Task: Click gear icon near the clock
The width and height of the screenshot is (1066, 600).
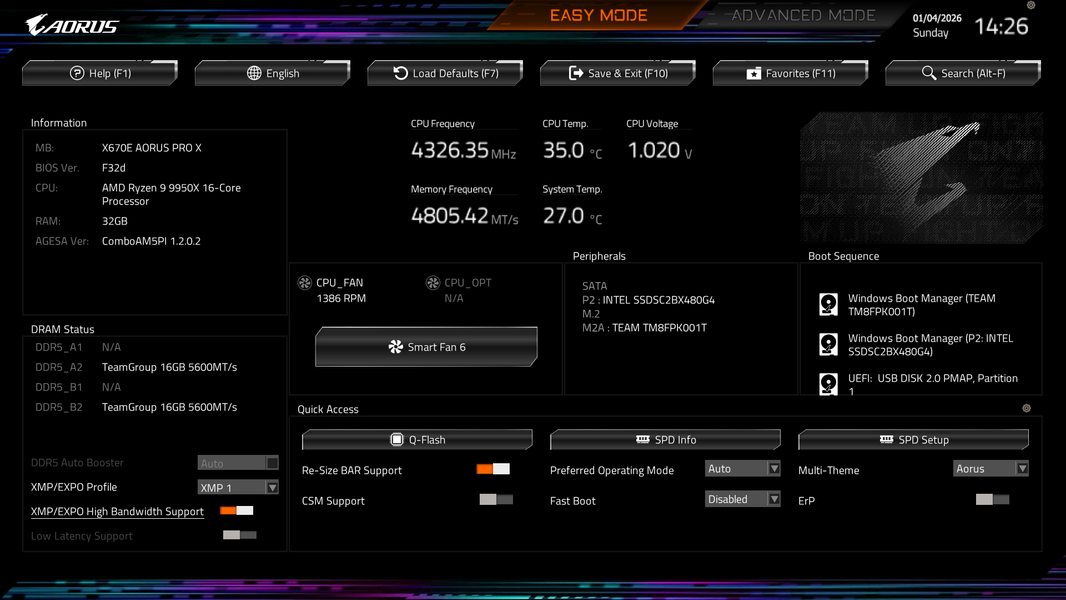Action: 1031,5
